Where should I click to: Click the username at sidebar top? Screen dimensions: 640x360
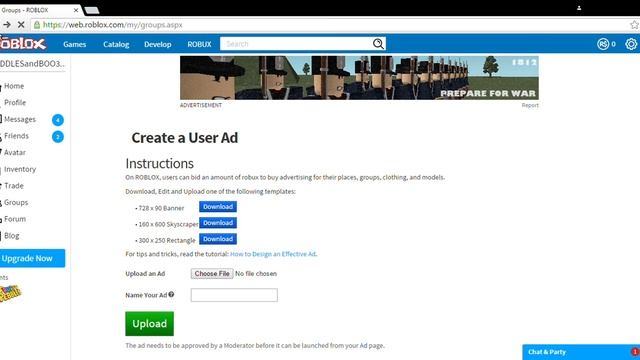pyautogui.click(x=32, y=64)
